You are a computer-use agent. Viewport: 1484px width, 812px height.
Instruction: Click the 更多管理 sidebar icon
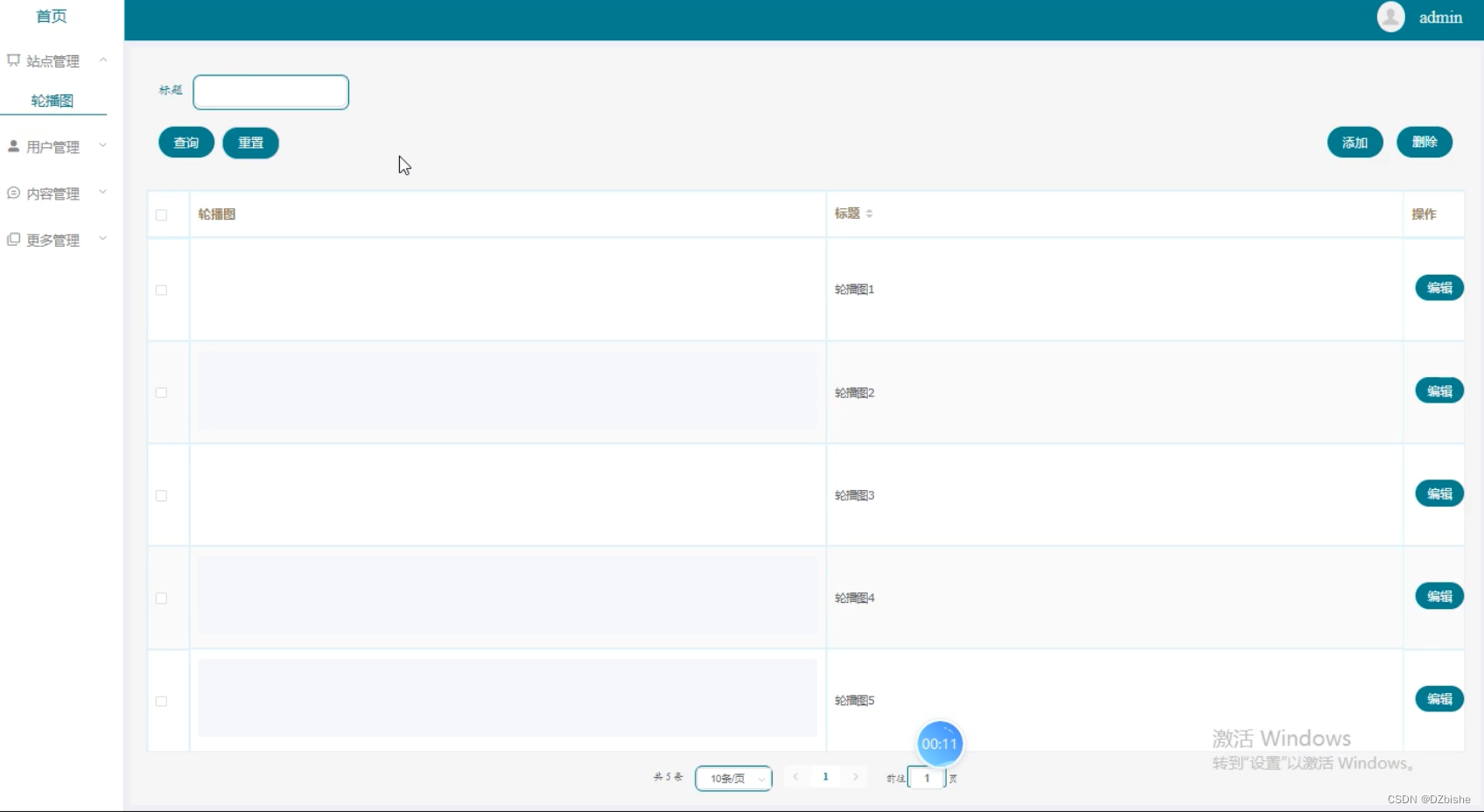pos(13,239)
